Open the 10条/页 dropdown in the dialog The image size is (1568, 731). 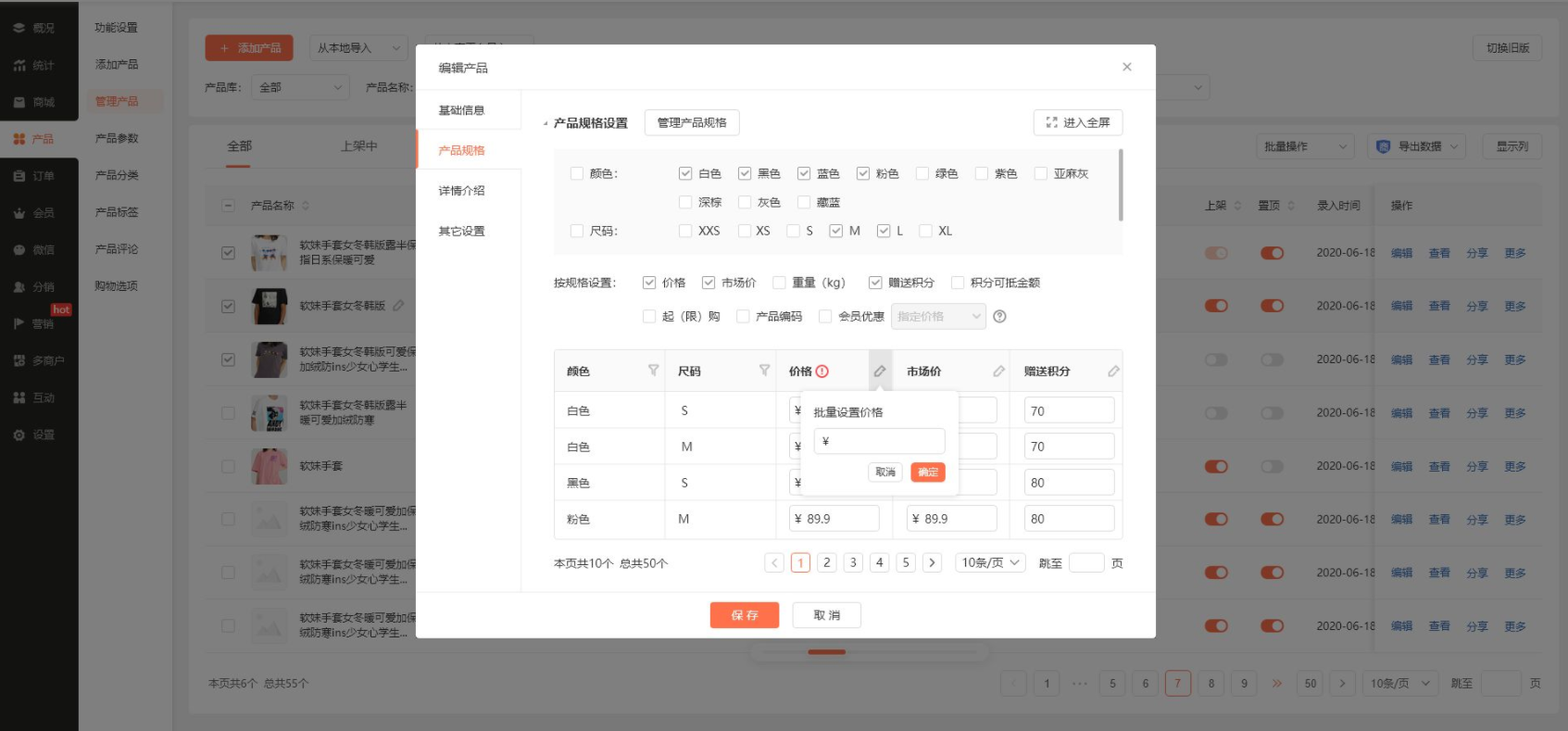990,562
